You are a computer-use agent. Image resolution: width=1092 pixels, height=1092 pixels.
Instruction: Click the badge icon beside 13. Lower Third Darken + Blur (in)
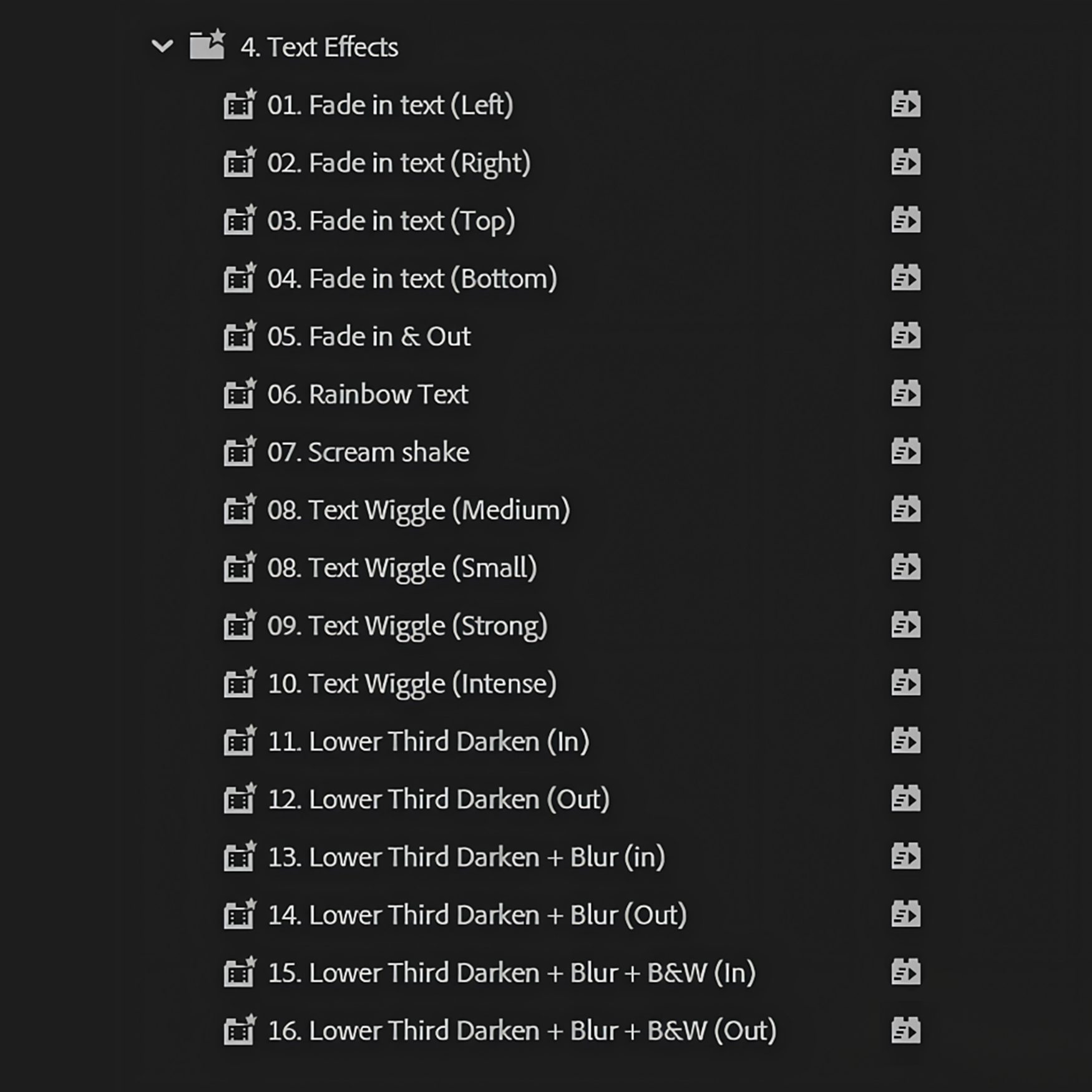(x=907, y=856)
